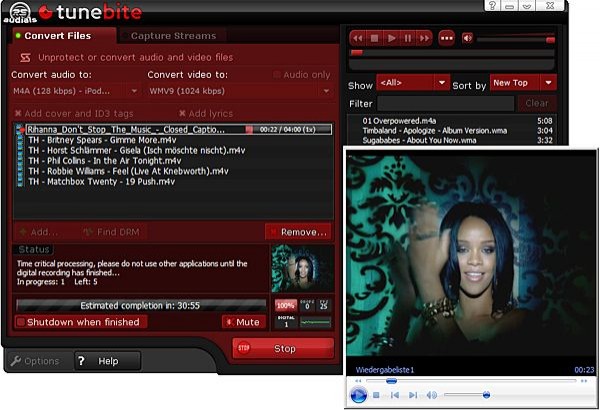Click the RS audials logo

(x=19, y=11)
